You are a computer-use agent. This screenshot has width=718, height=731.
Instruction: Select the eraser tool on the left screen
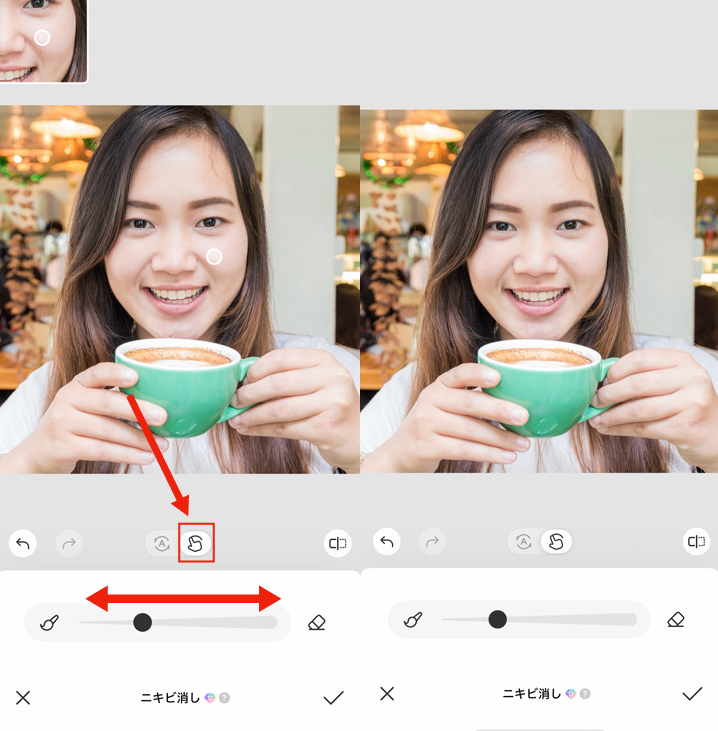(x=317, y=622)
